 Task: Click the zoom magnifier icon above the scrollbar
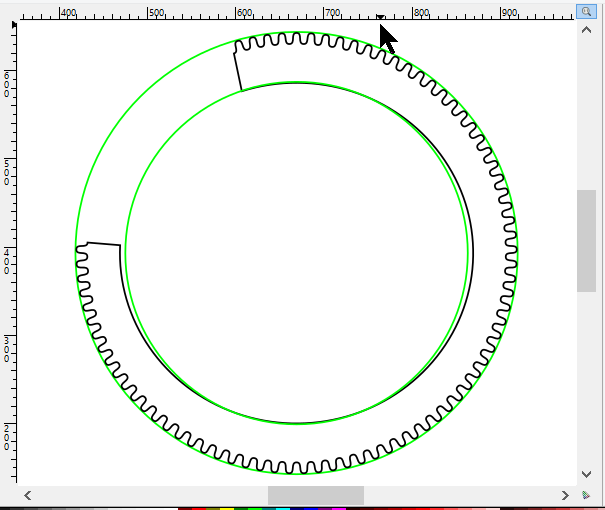pyautogui.click(x=586, y=12)
